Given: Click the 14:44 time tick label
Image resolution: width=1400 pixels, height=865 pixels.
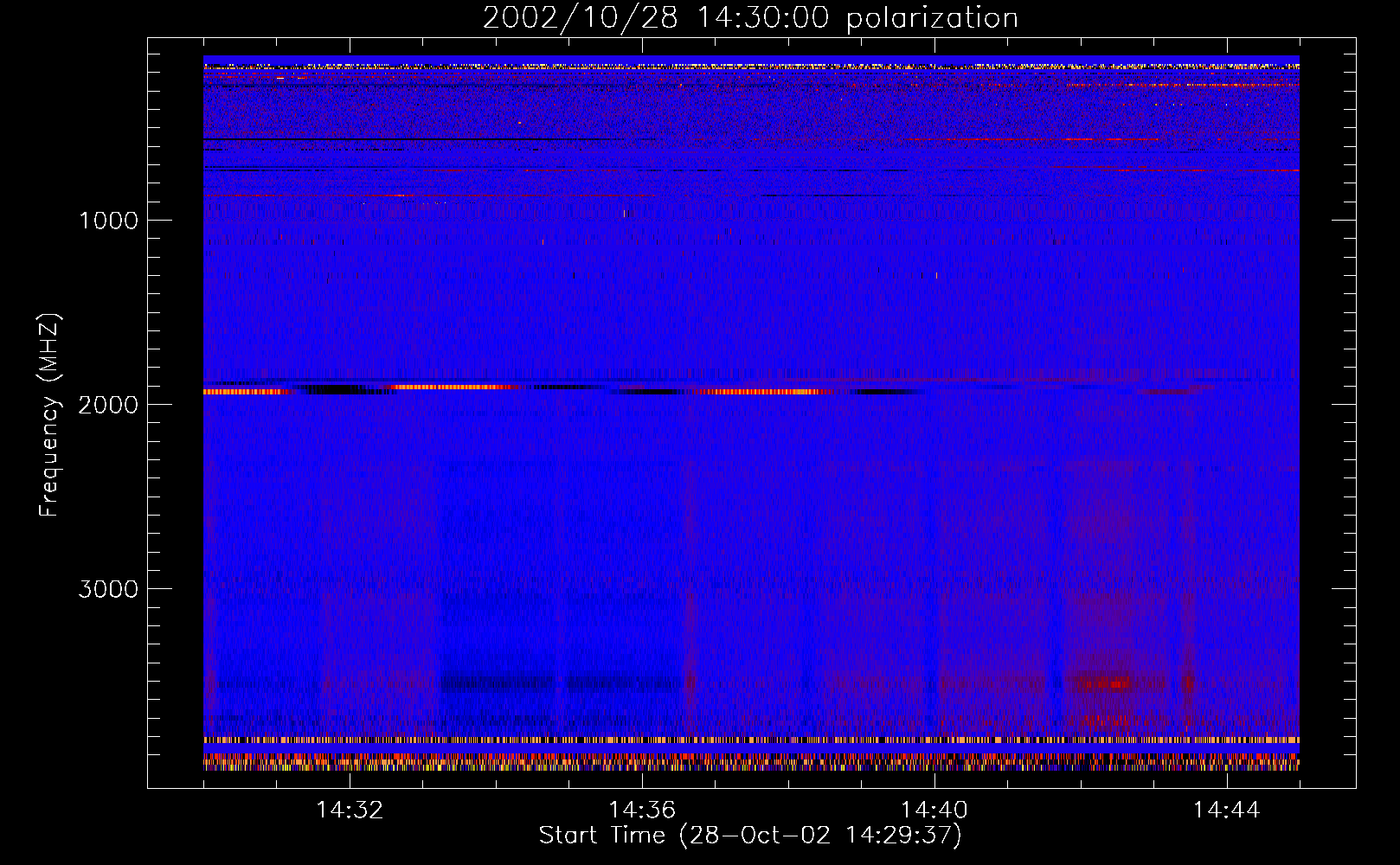Looking at the screenshot, I should tap(1226, 811).
